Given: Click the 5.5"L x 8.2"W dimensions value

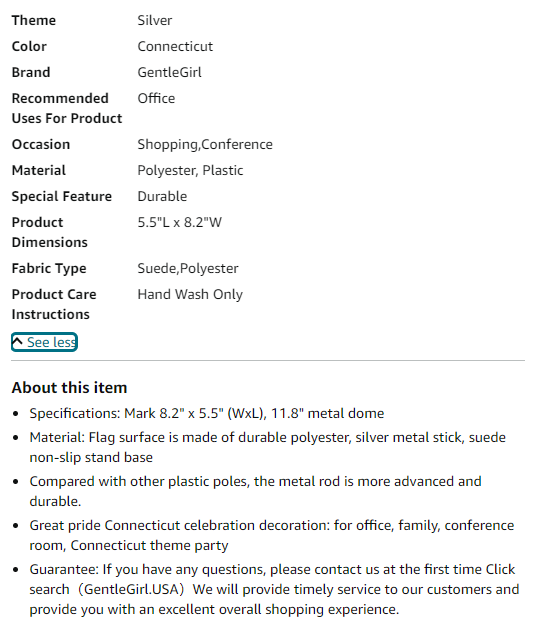Looking at the screenshot, I should click(x=179, y=222).
